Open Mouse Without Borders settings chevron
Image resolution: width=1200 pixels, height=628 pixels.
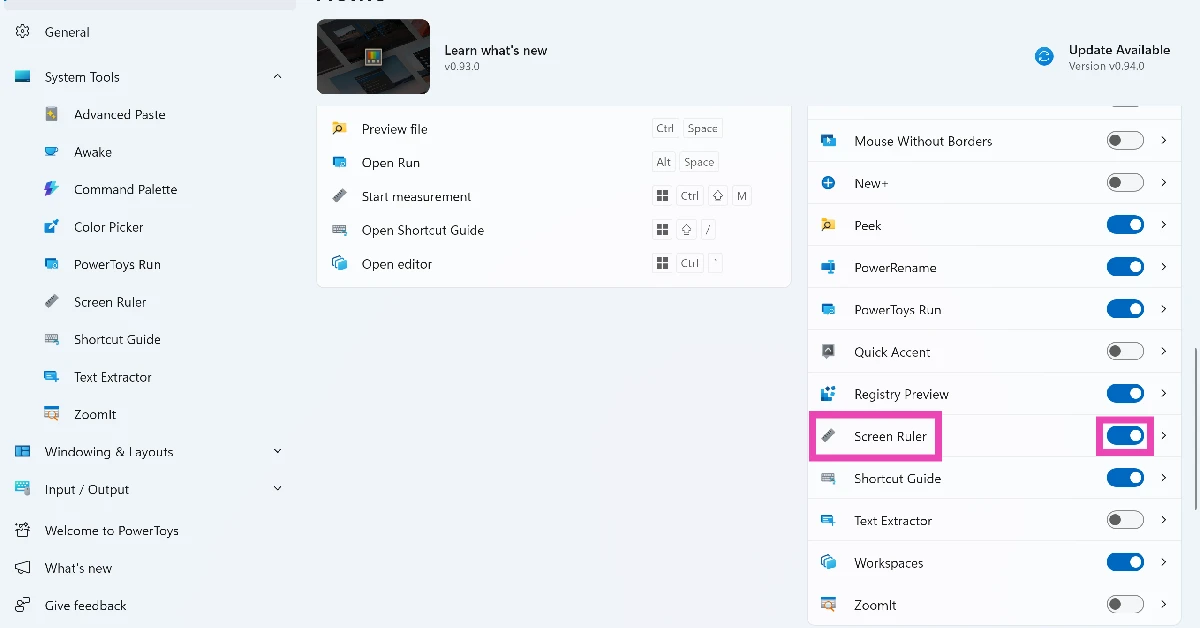point(1164,141)
